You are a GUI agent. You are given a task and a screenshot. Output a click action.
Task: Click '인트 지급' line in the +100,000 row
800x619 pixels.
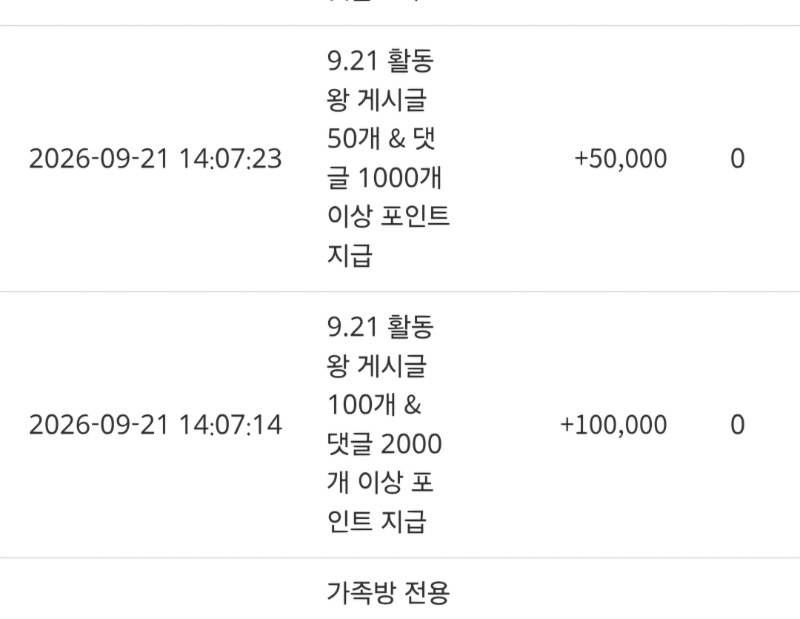point(377,521)
